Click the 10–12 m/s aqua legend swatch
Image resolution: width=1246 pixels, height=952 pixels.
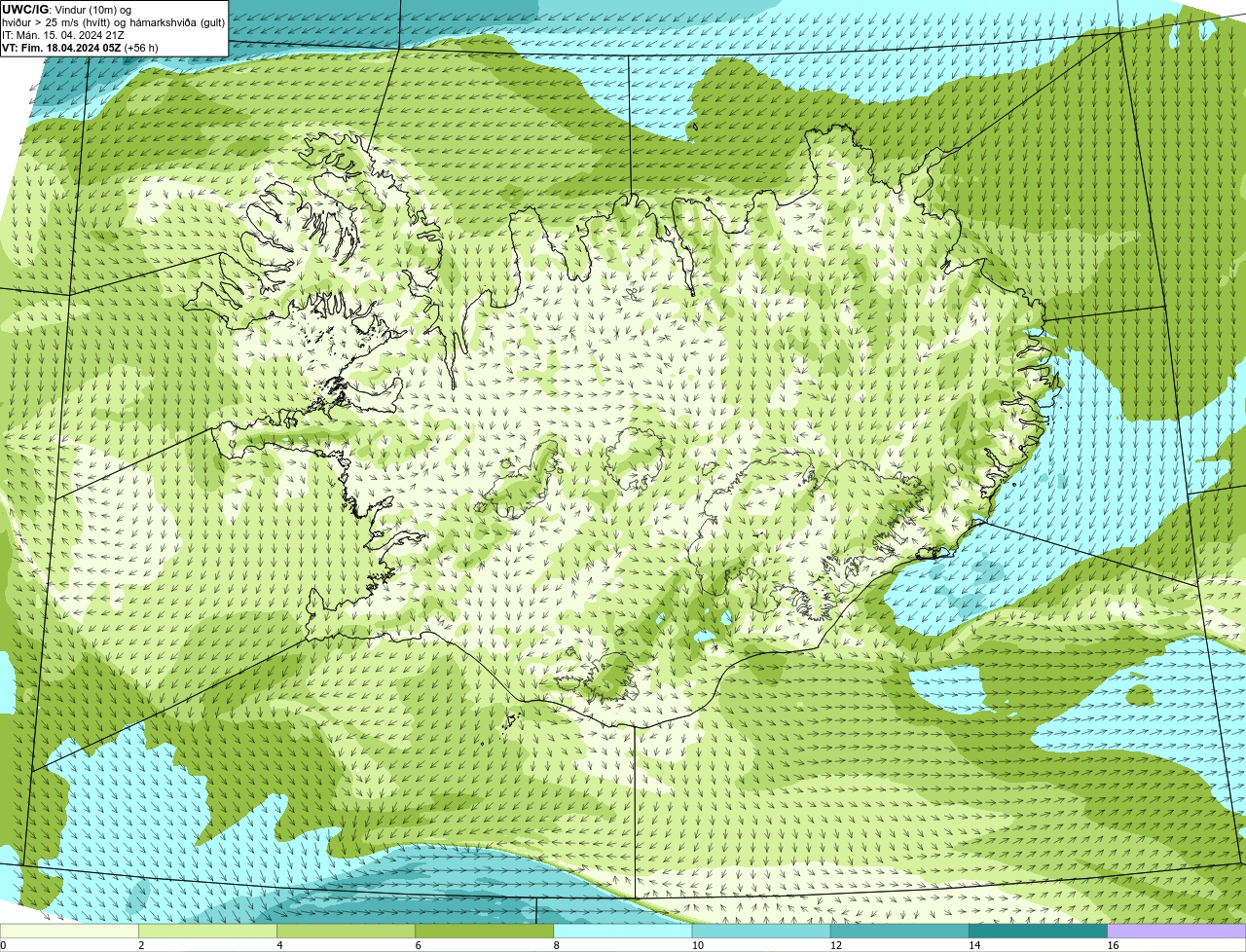coord(761,931)
